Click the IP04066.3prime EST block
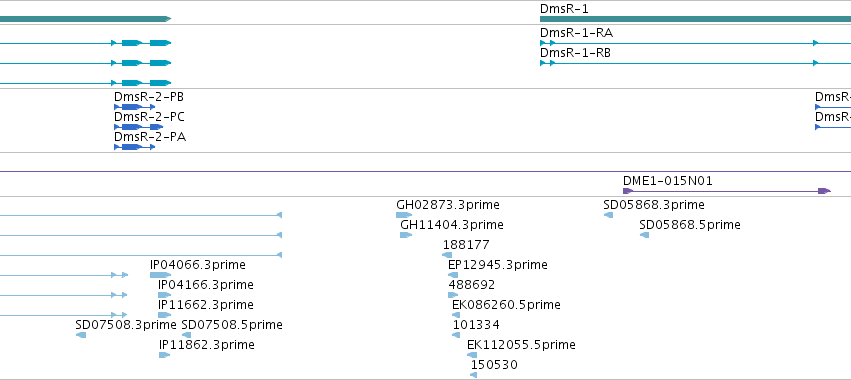Image resolution: width=851 pixels, height=380 pixels. (x=160, y=275)
